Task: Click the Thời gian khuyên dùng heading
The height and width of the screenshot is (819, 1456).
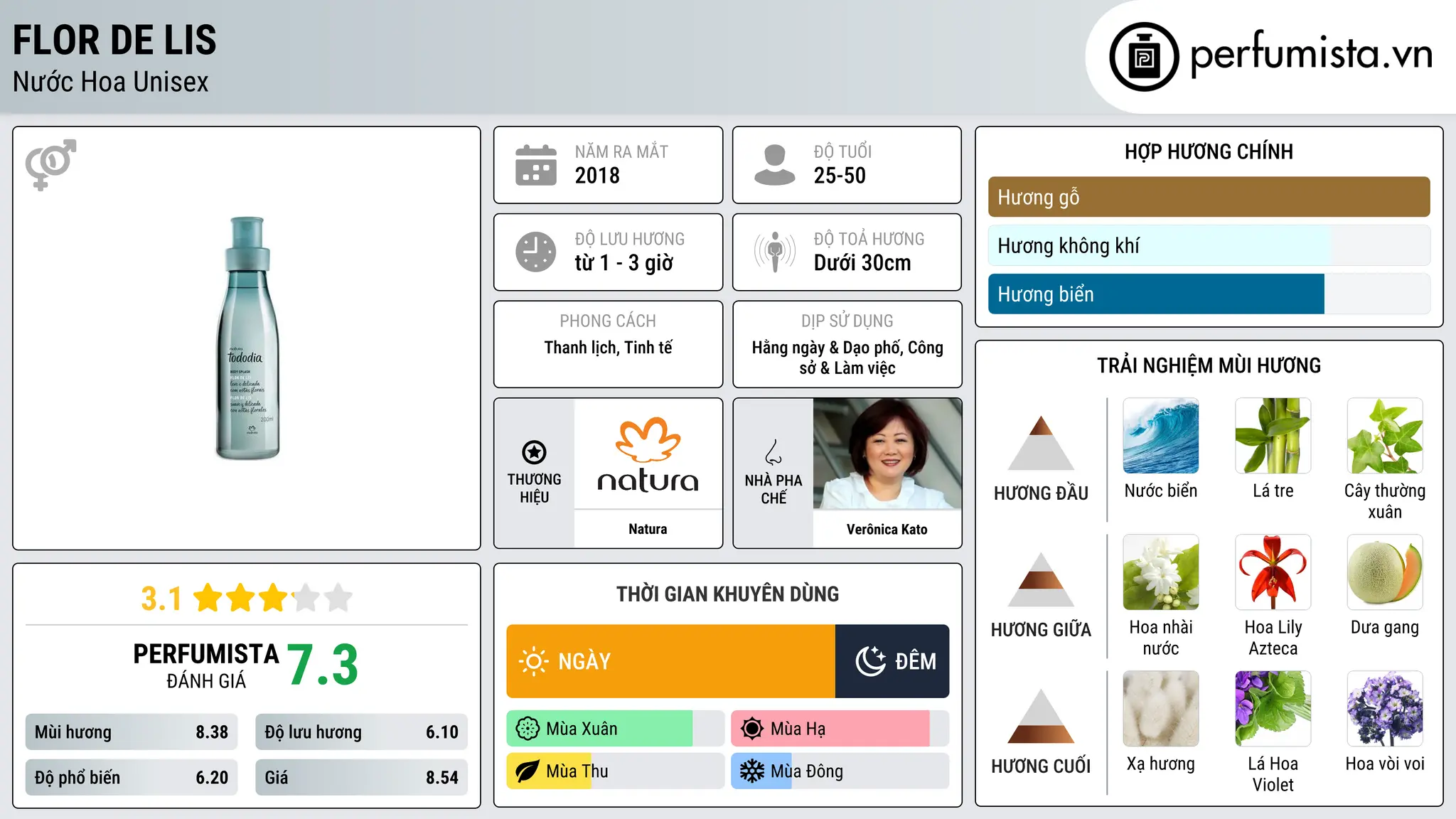Action: 728,594
